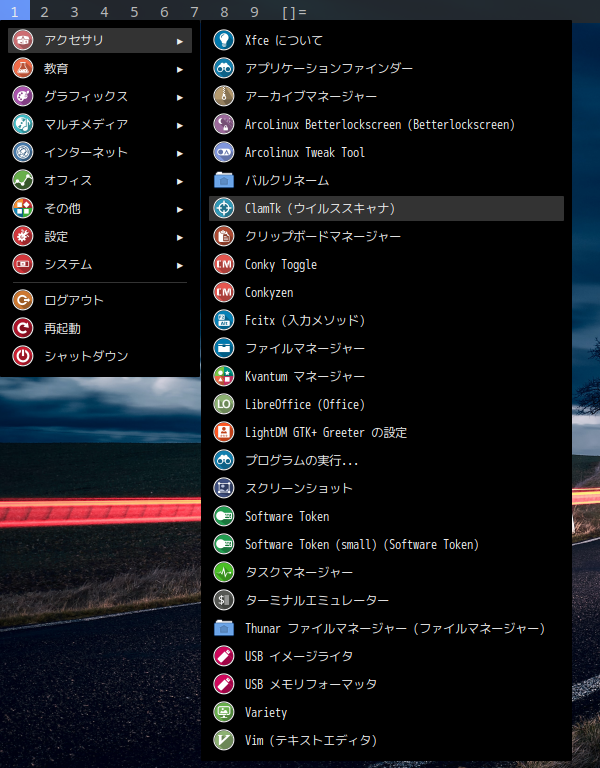This screenshot has height=768, width=600.
Task: Click the その他 text label
Action: 62,208
